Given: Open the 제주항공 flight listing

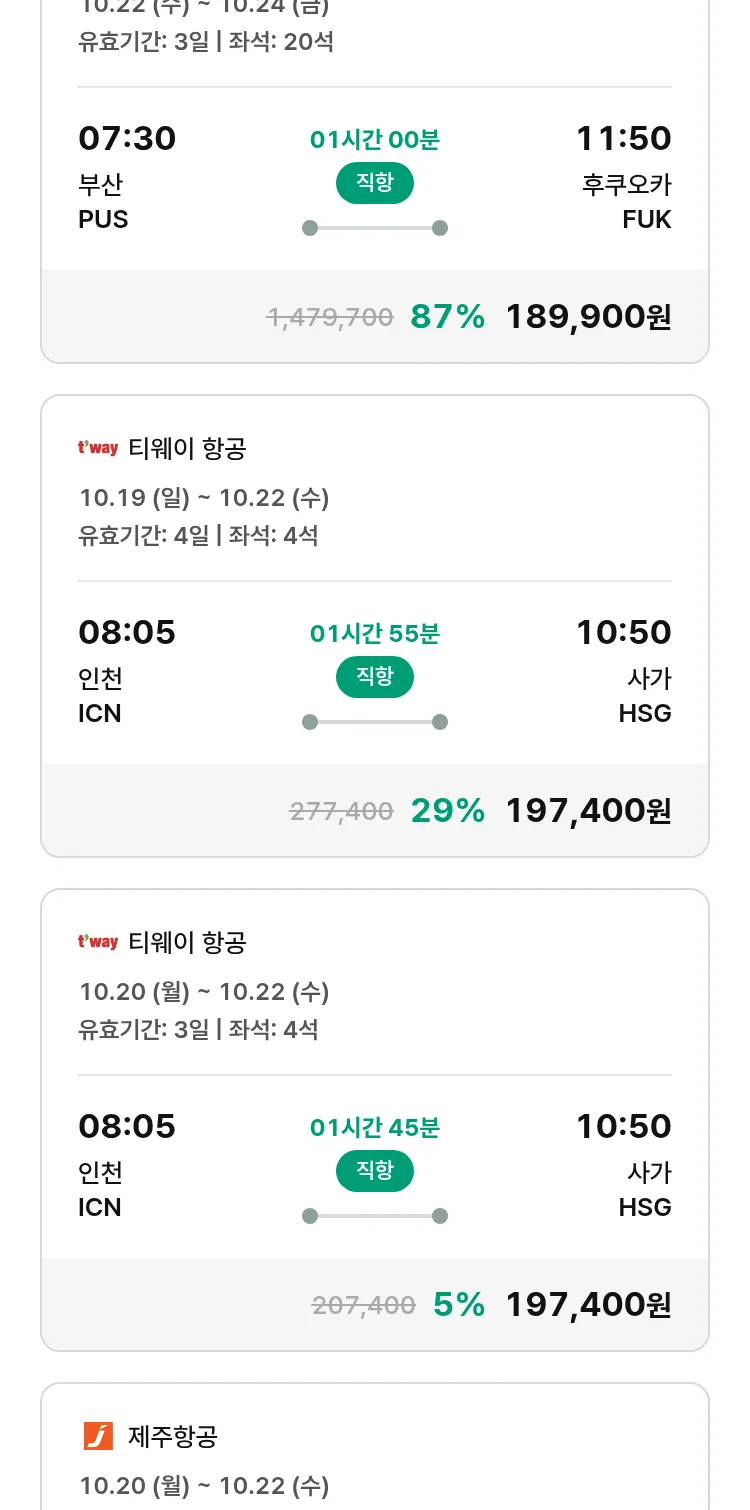Looking at the screenshot, I should 173,1437.
